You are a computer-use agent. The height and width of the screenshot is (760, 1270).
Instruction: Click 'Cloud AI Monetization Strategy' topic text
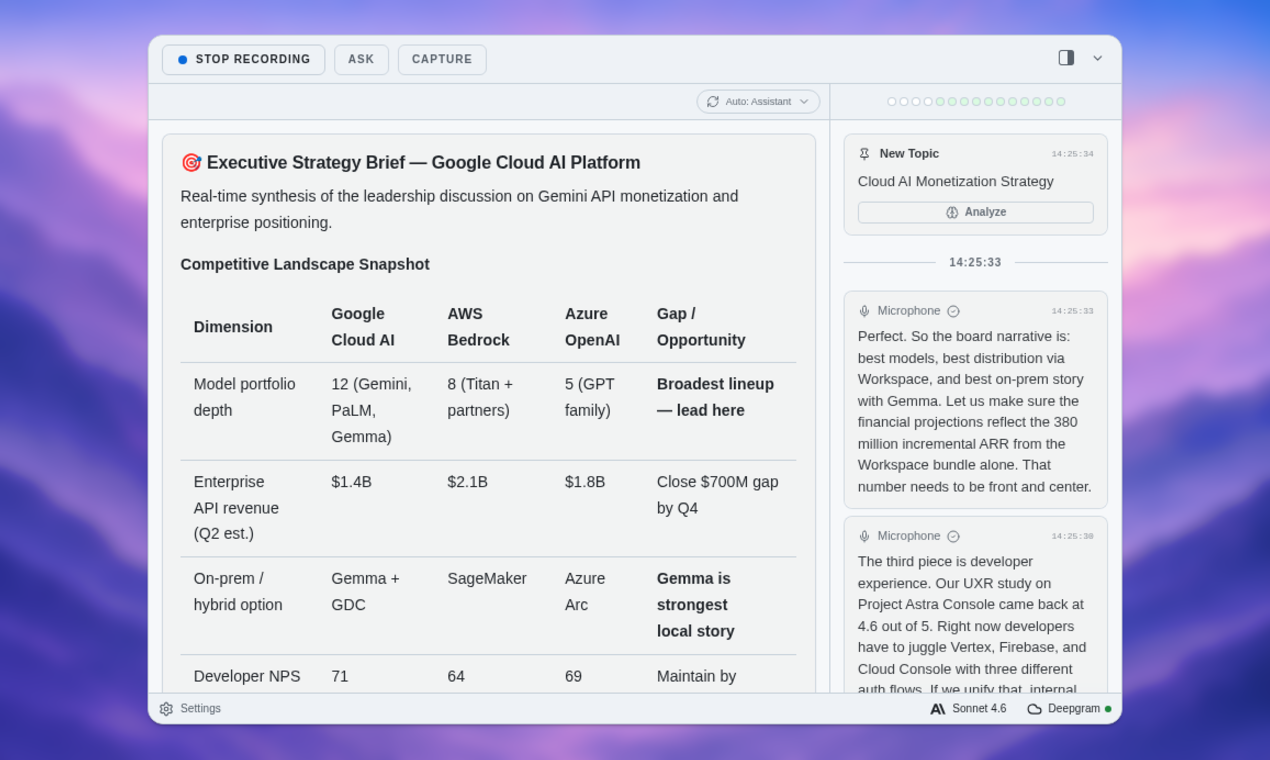point(955,181)
